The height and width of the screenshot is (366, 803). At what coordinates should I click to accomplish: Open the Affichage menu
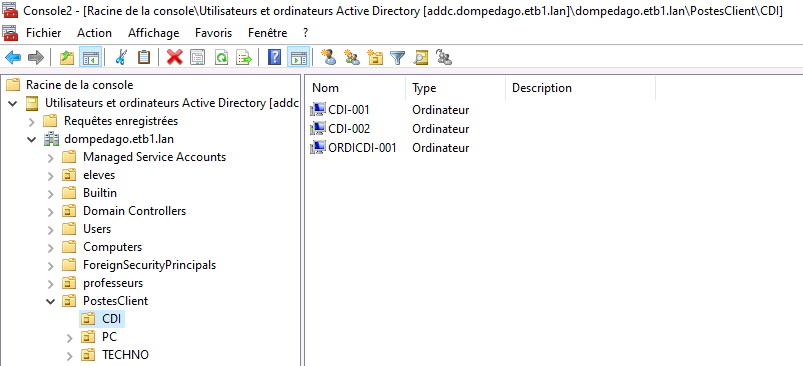click(154, 33)
